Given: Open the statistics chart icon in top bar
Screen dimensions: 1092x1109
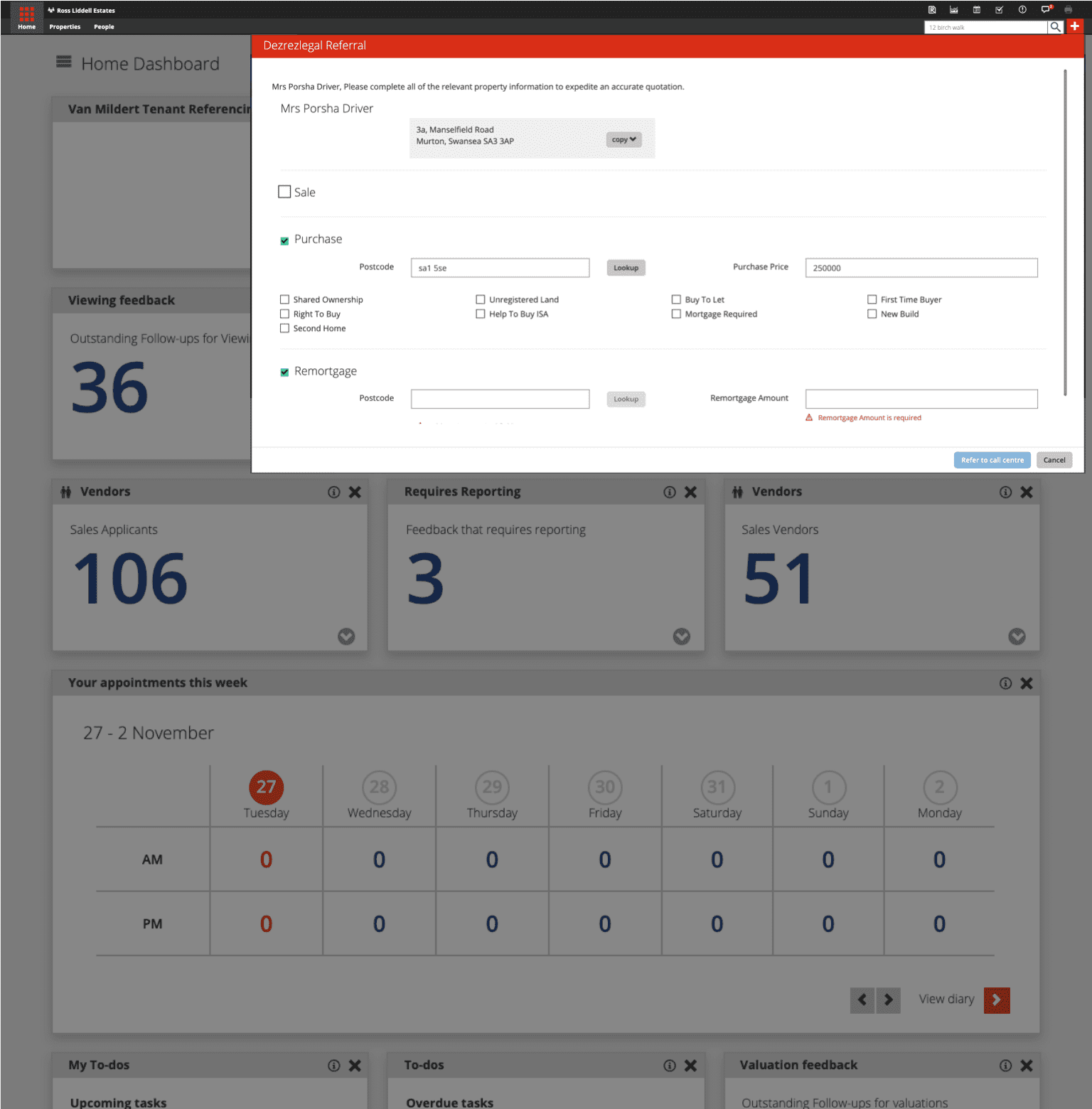Looking at the screenshot, I should click(x=954, y=10).
